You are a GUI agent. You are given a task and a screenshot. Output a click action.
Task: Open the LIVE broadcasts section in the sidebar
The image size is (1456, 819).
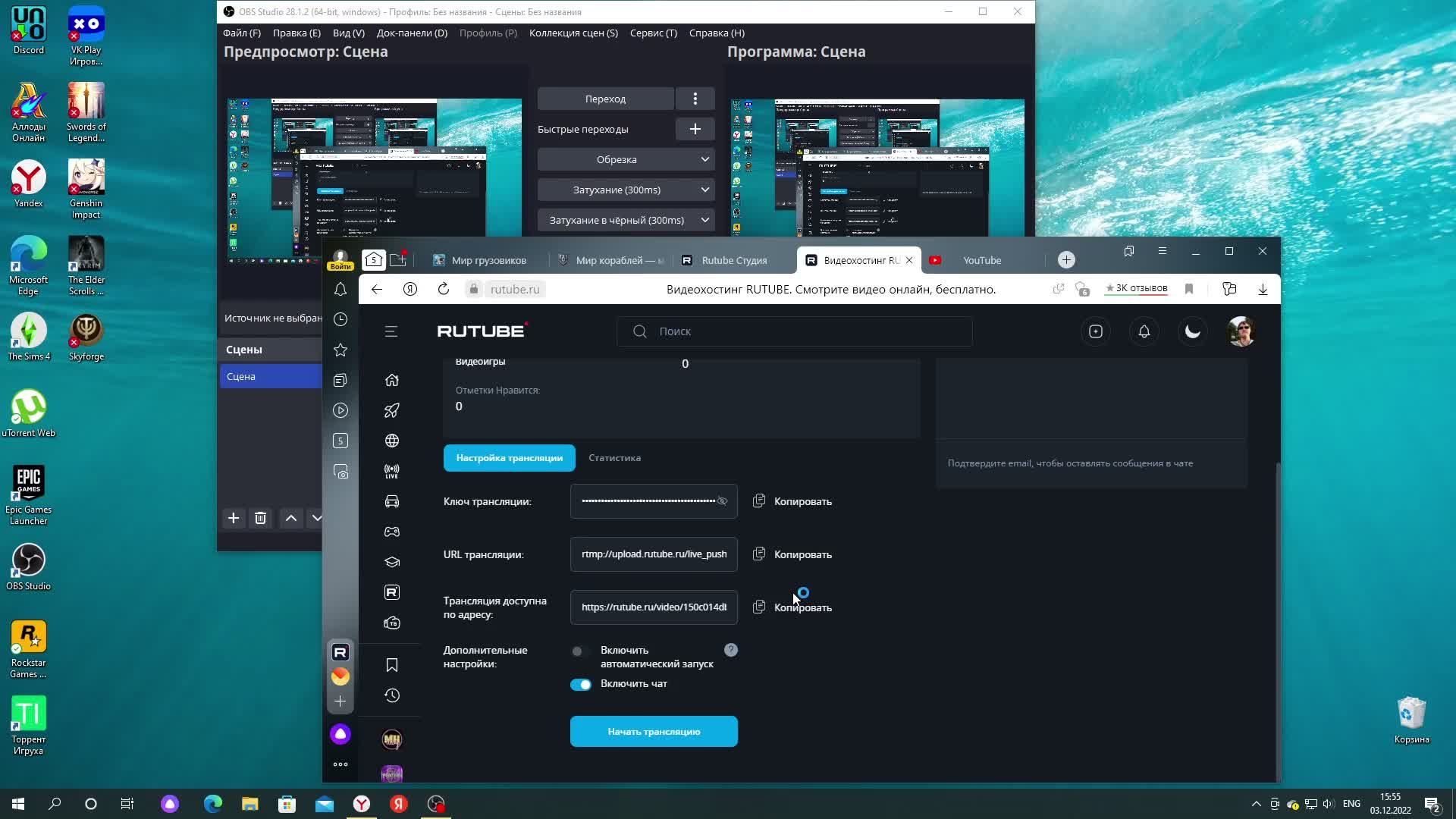392,471
